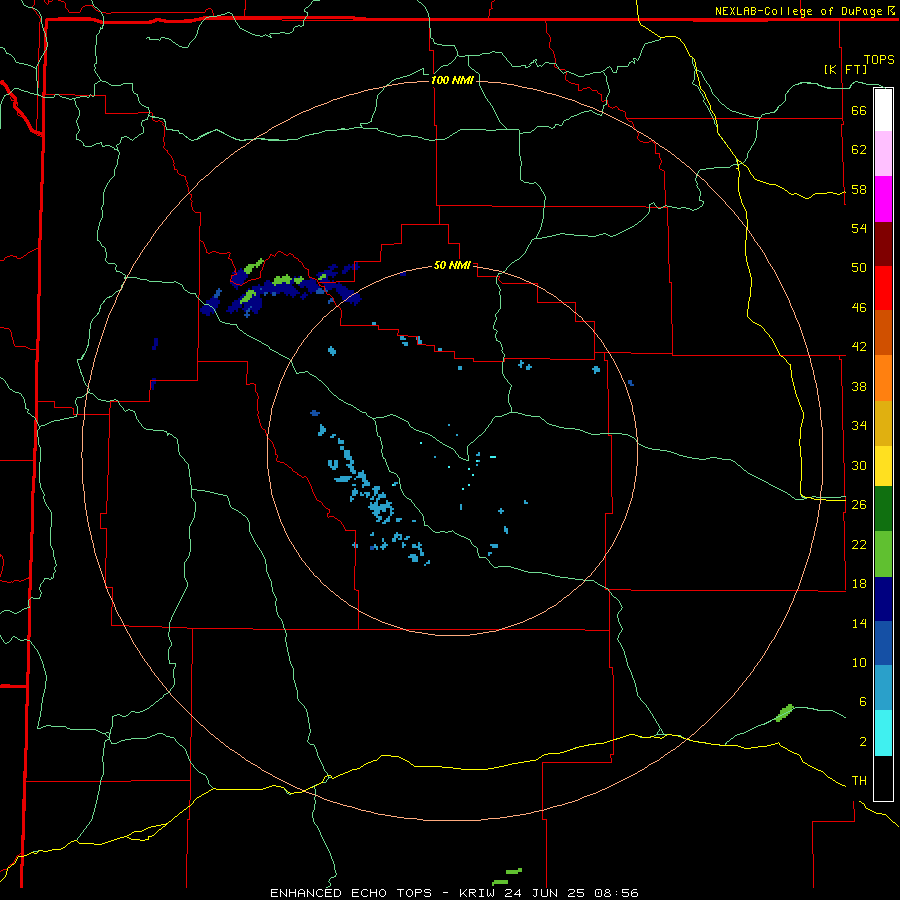The width and height of the screenshot is (900, 900).
Task: Click the dark red 50-54 legend color
Action: point(883,244)
